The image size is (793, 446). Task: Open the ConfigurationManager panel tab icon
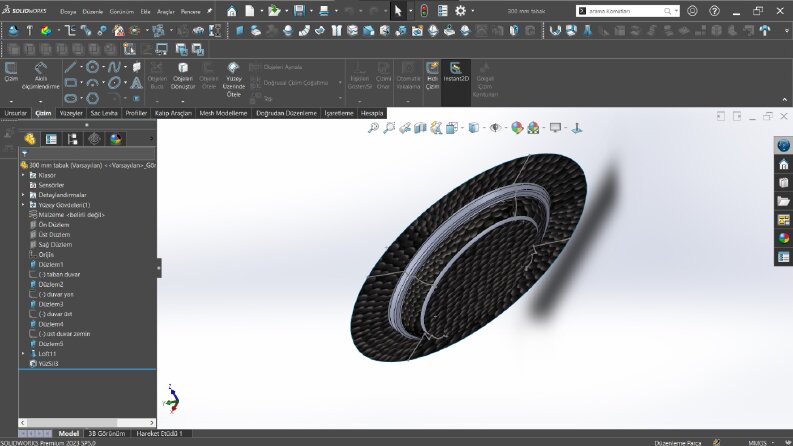pyautogui.click(x=72, y=139)
